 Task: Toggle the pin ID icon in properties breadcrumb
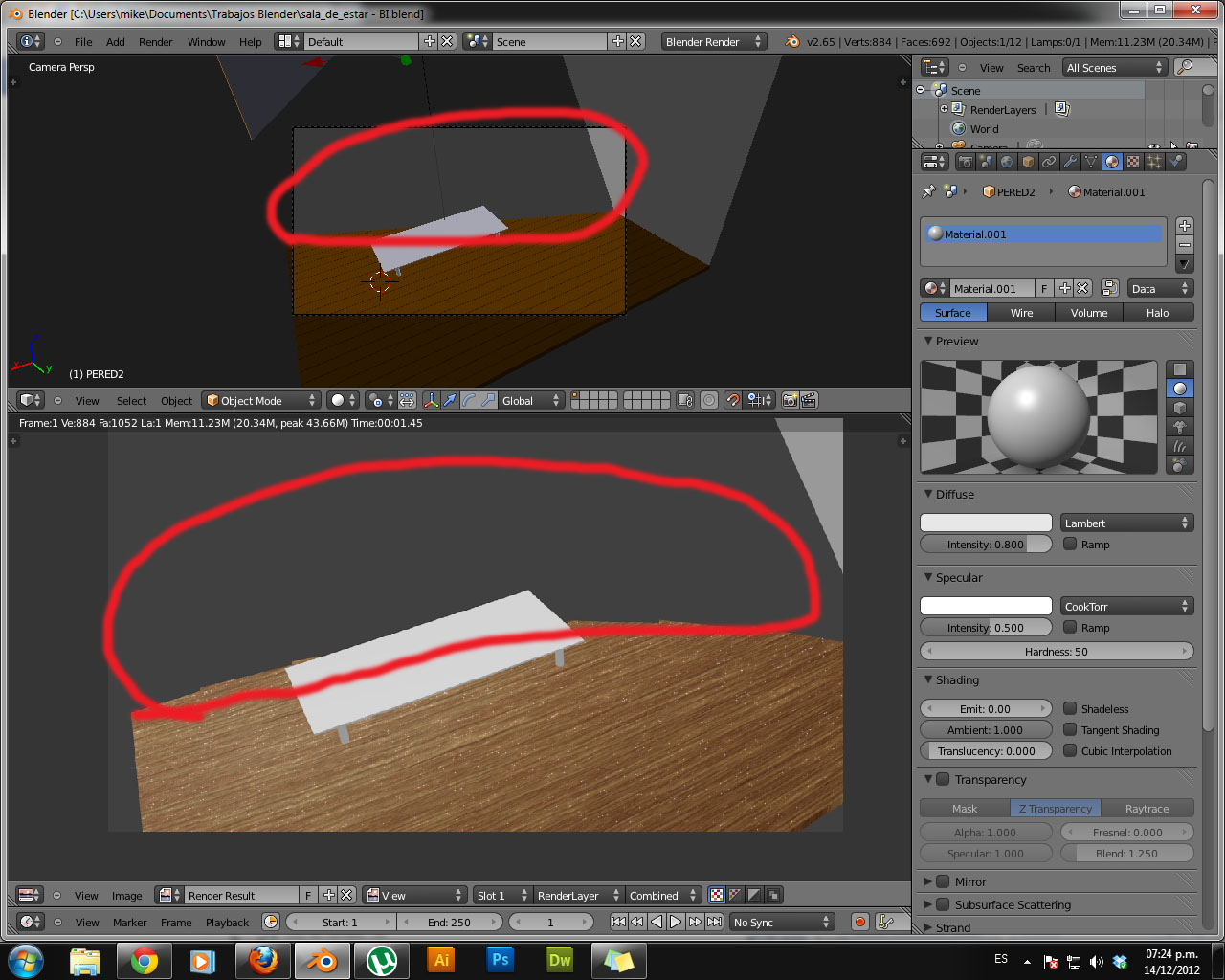click(x=928, y=191)
